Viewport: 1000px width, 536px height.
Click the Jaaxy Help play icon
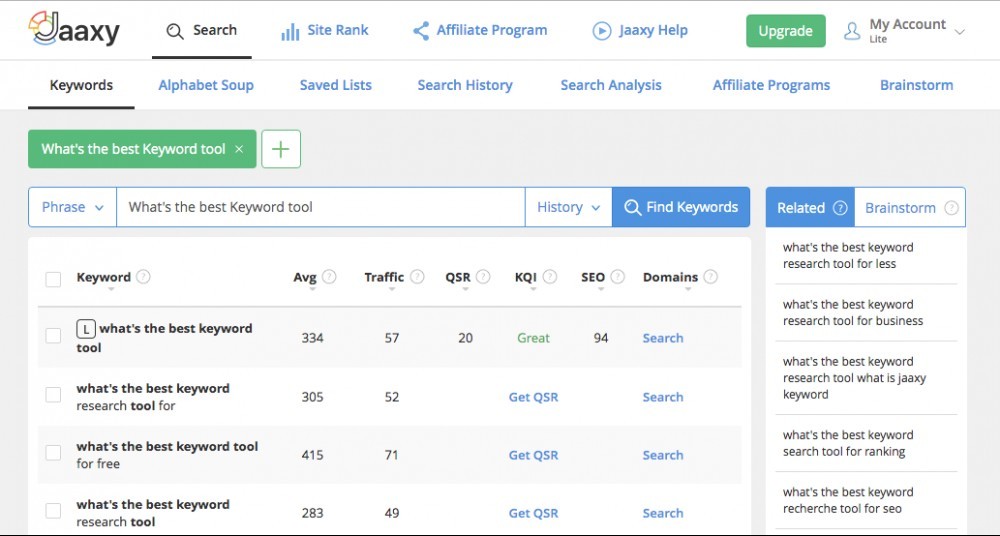point(601,31)
